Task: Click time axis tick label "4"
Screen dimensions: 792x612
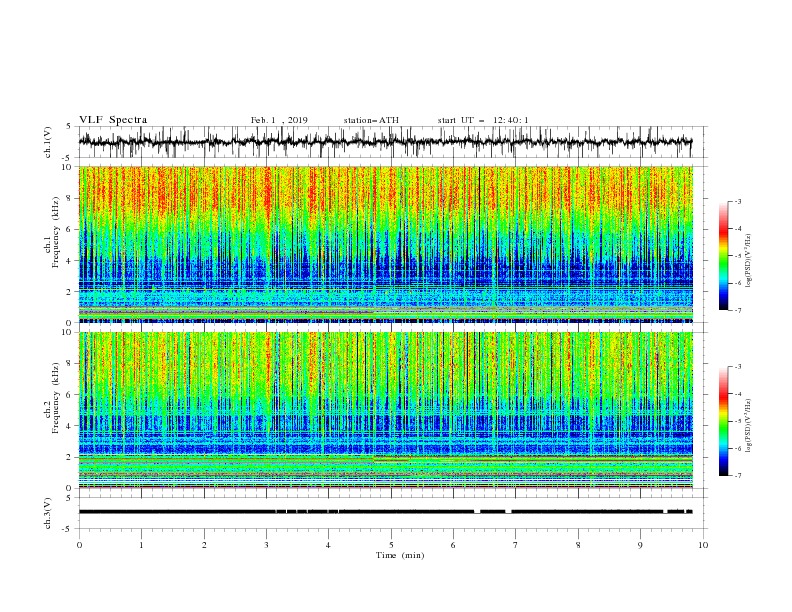Action: 328,545
